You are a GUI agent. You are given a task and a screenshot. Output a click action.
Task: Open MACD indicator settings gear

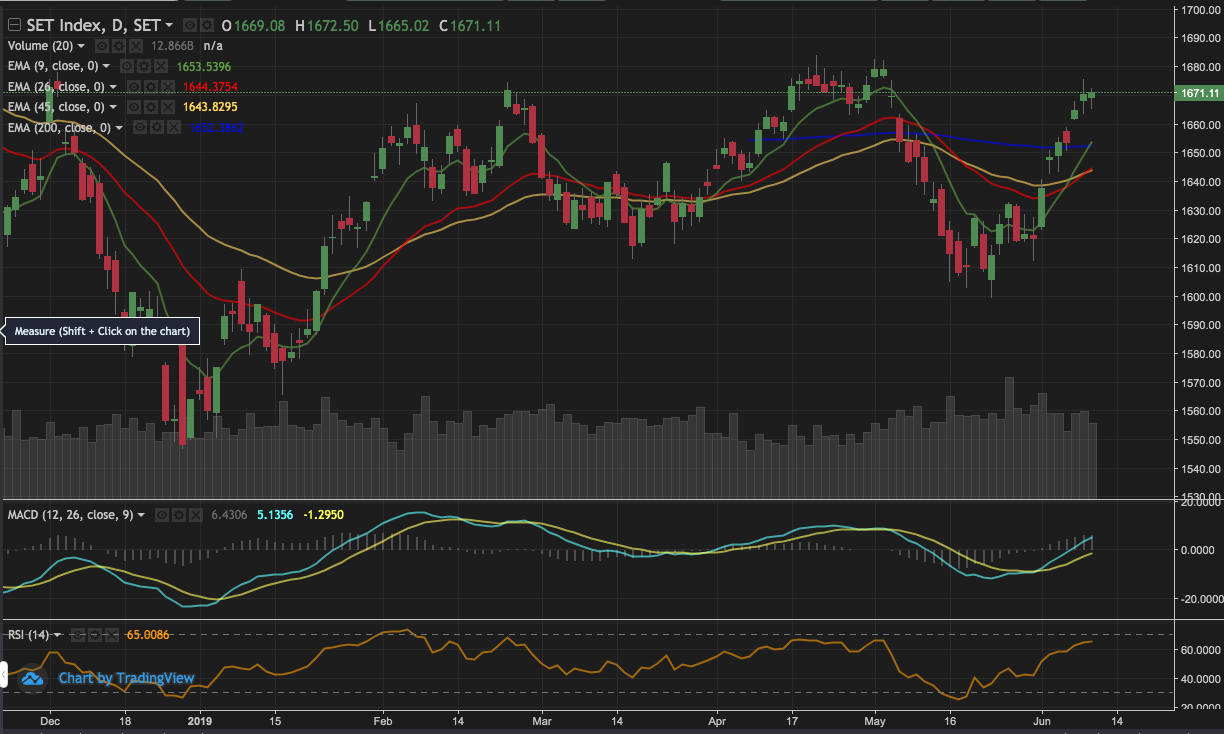click(179, 515)
